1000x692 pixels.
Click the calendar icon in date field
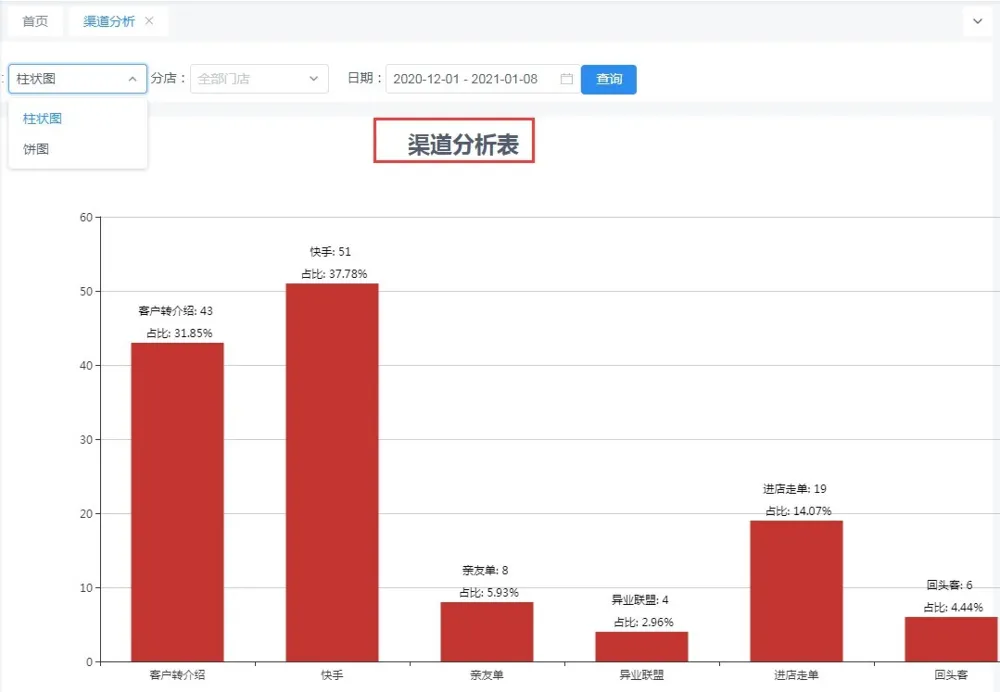pos(566,79)
